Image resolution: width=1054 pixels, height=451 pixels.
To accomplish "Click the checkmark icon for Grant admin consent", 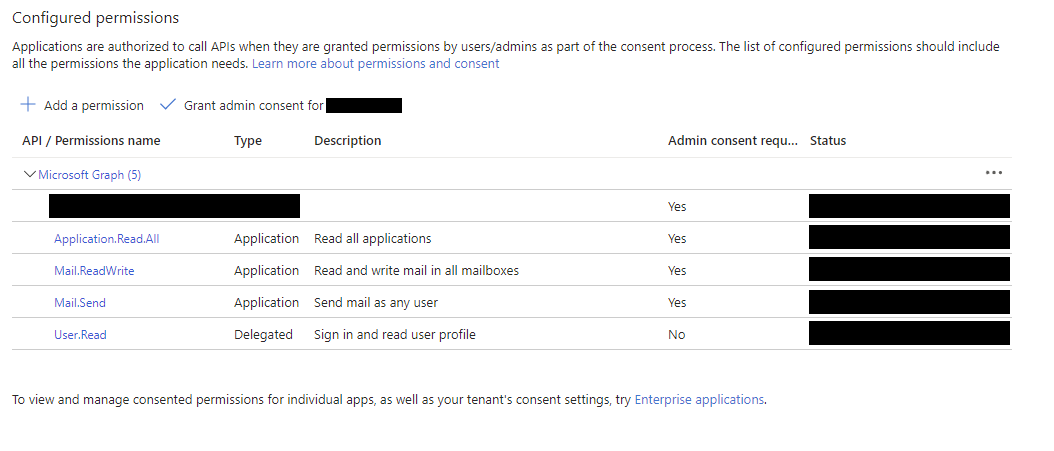I will 167,105.
